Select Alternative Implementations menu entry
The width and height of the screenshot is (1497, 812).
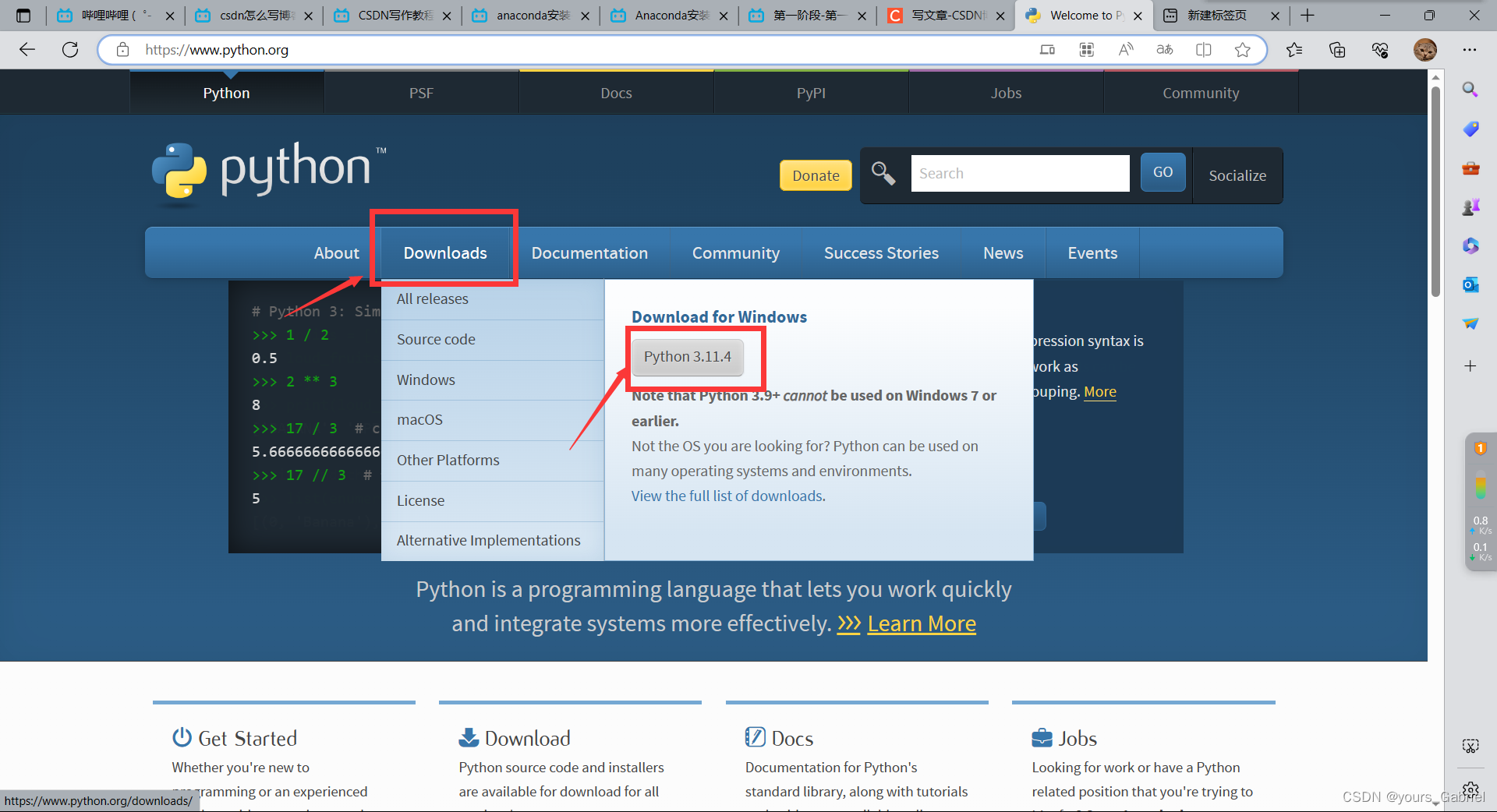[x=493, y=541]
